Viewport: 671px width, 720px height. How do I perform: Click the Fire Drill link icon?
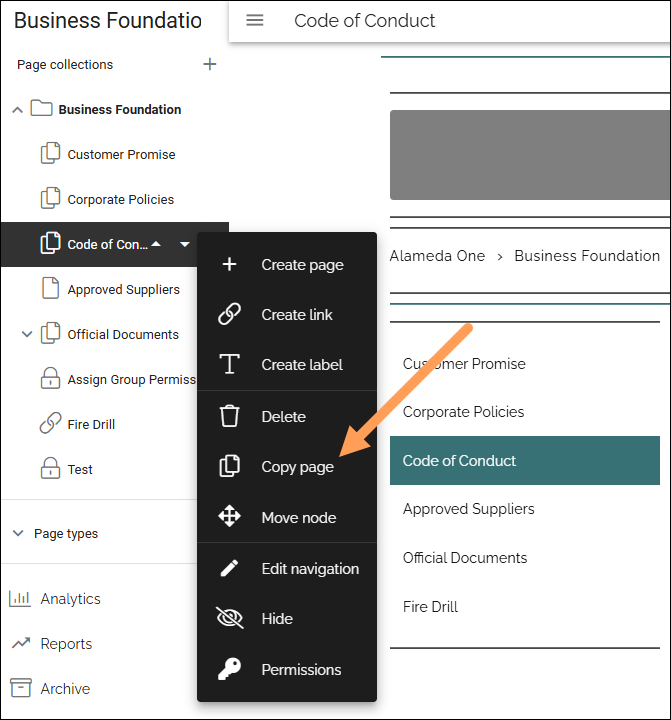[x=50, y=423]
